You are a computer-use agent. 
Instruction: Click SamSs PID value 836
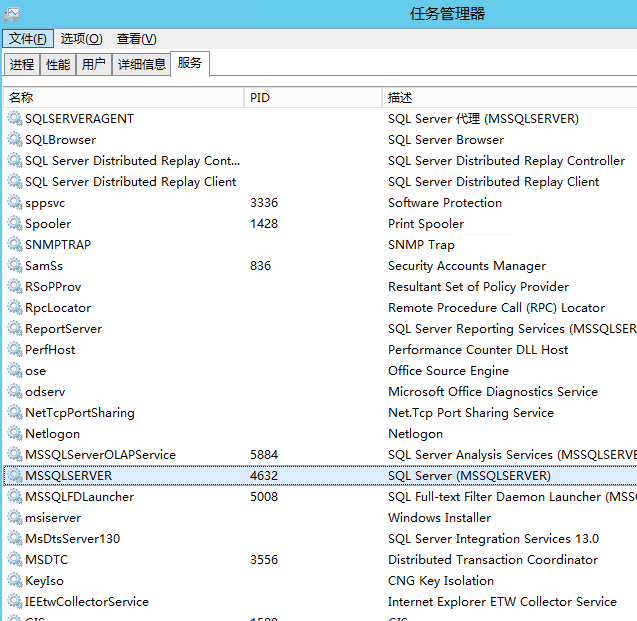click(260, 265)
